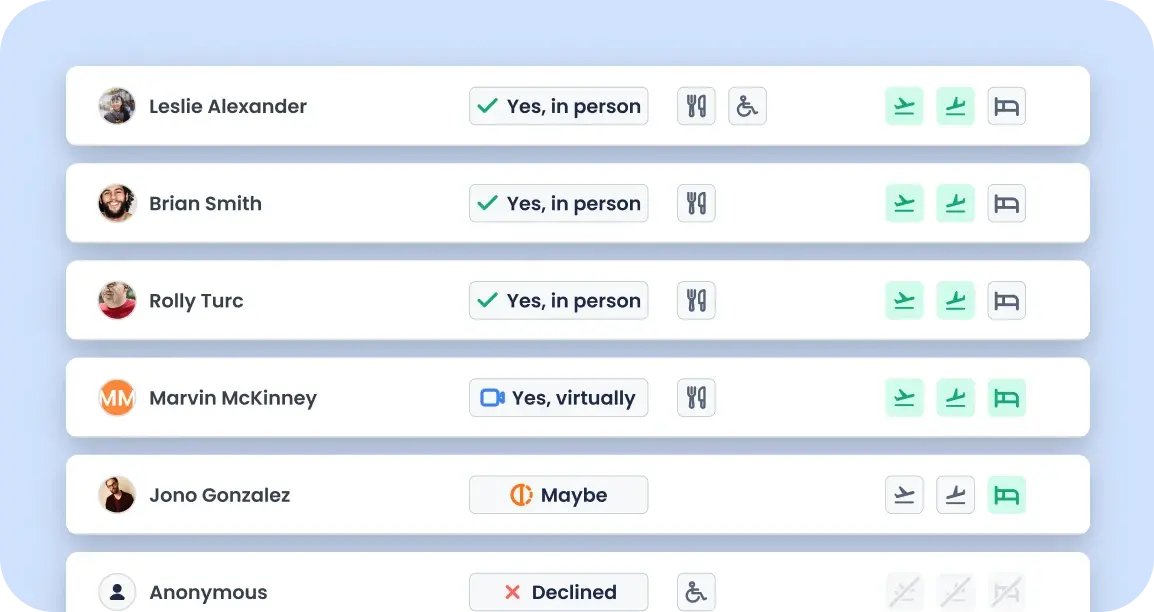Open Leslie Alexander's 'Yes, in person' status
The width and height of the screenshot is (1154, 612).
pyautogui.click(x=559, y=106)
